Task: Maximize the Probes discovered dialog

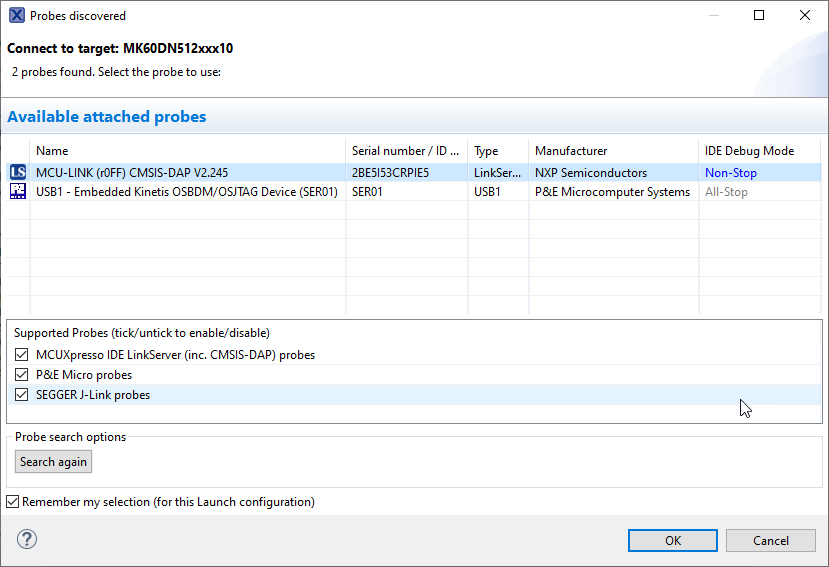Action: point(759,16)
